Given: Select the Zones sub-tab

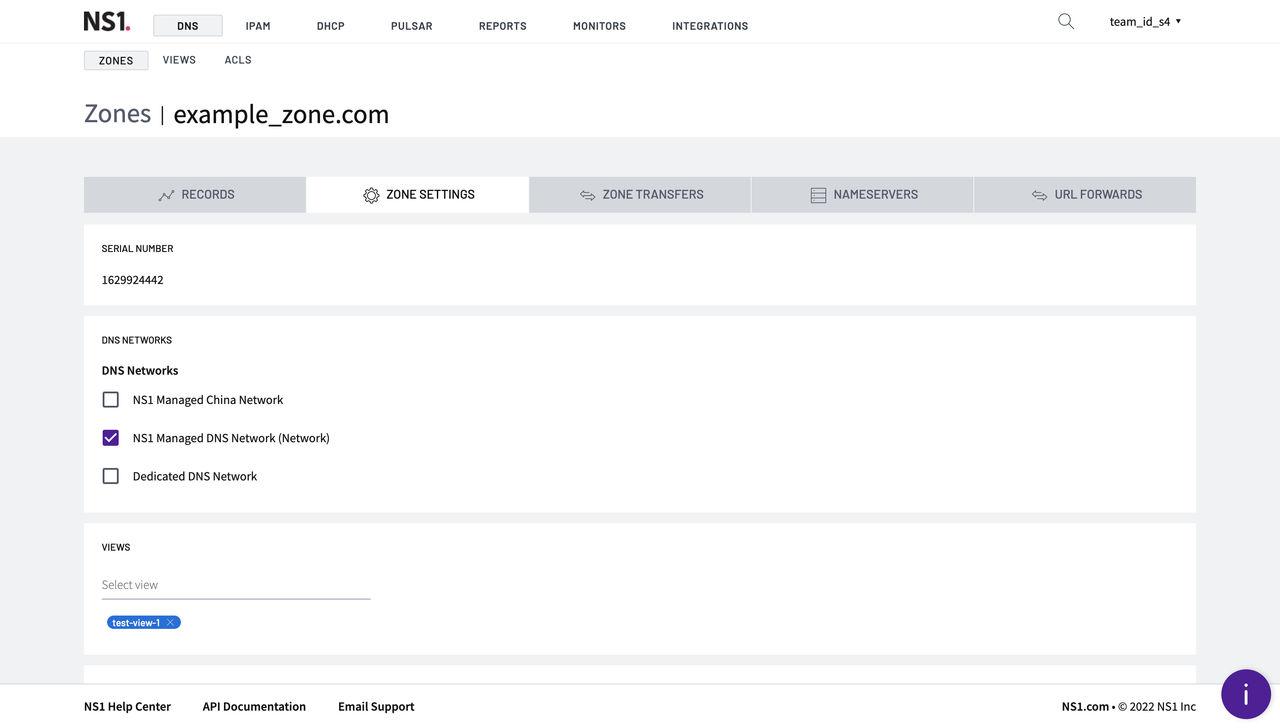Looking at the screenshot, I should (x=116, y=60).
